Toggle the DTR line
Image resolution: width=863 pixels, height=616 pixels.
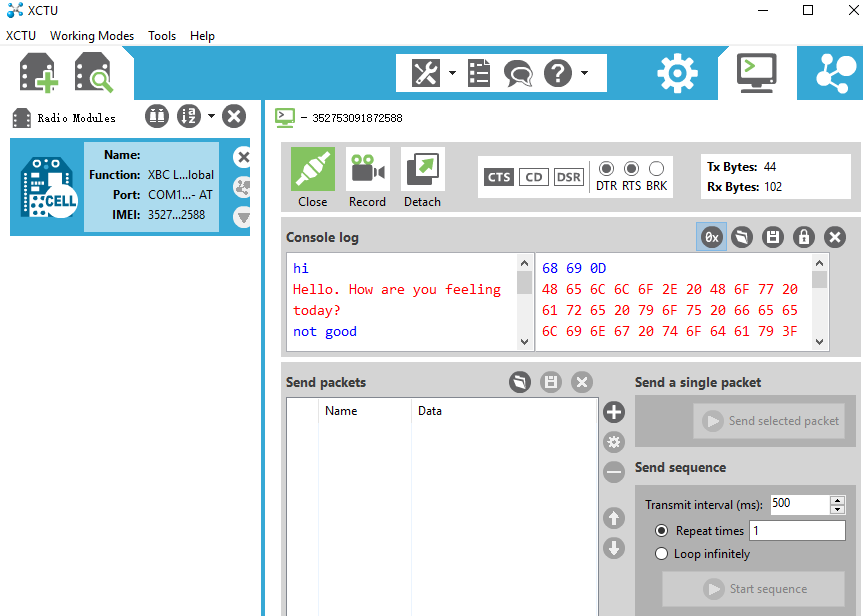coord(607,168)
